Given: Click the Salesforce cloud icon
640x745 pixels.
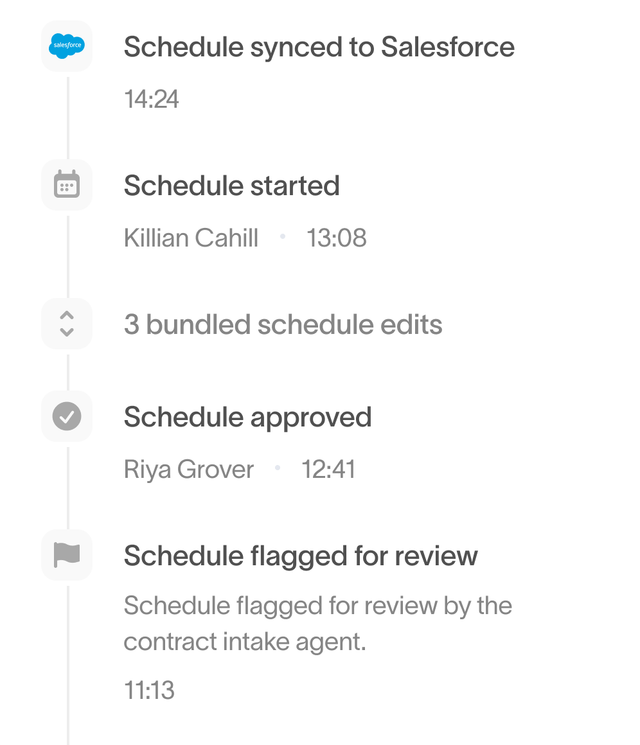Looking at the screenshot, I should 67,46.
